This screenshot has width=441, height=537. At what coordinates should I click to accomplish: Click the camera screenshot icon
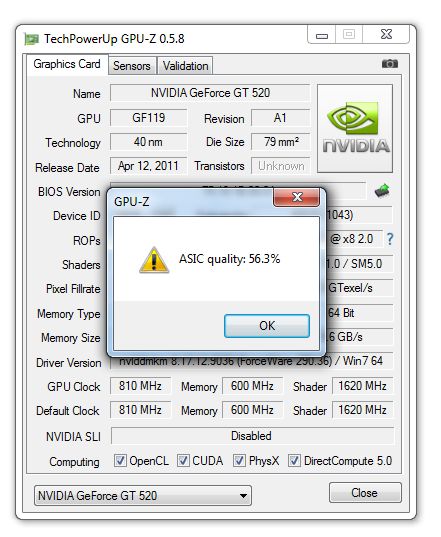[390, 64]
